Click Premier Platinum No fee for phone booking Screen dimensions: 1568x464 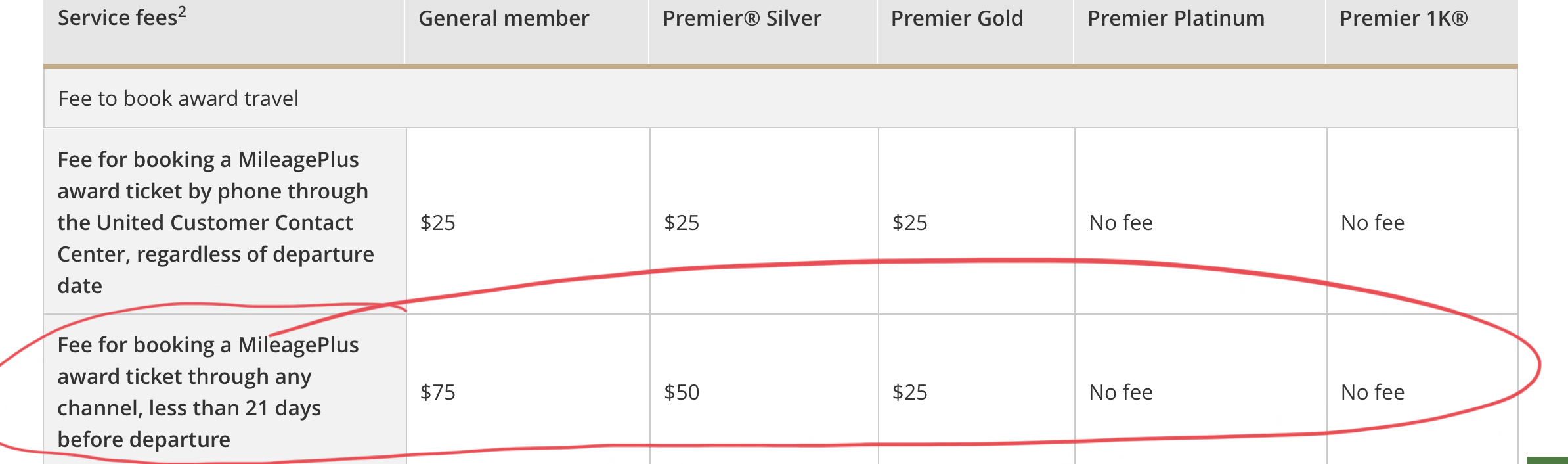(x=1121, y=223)
